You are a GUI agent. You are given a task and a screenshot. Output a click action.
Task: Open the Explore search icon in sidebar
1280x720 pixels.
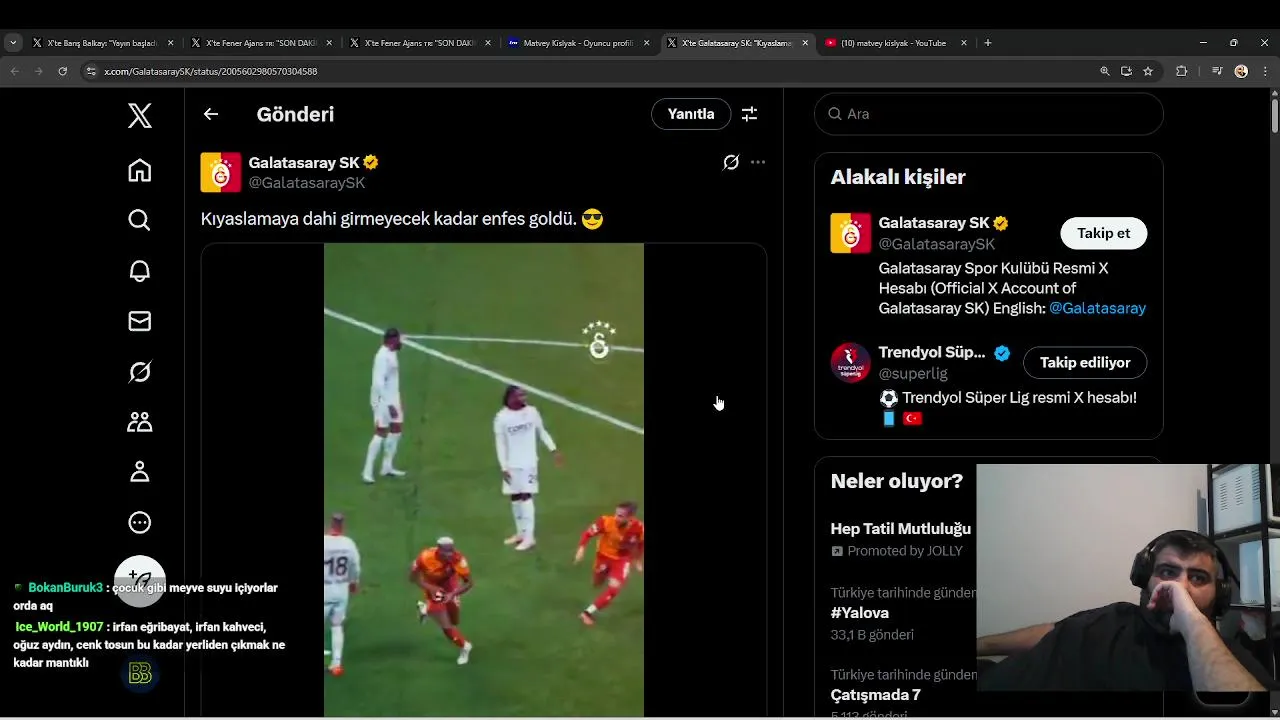140,220
